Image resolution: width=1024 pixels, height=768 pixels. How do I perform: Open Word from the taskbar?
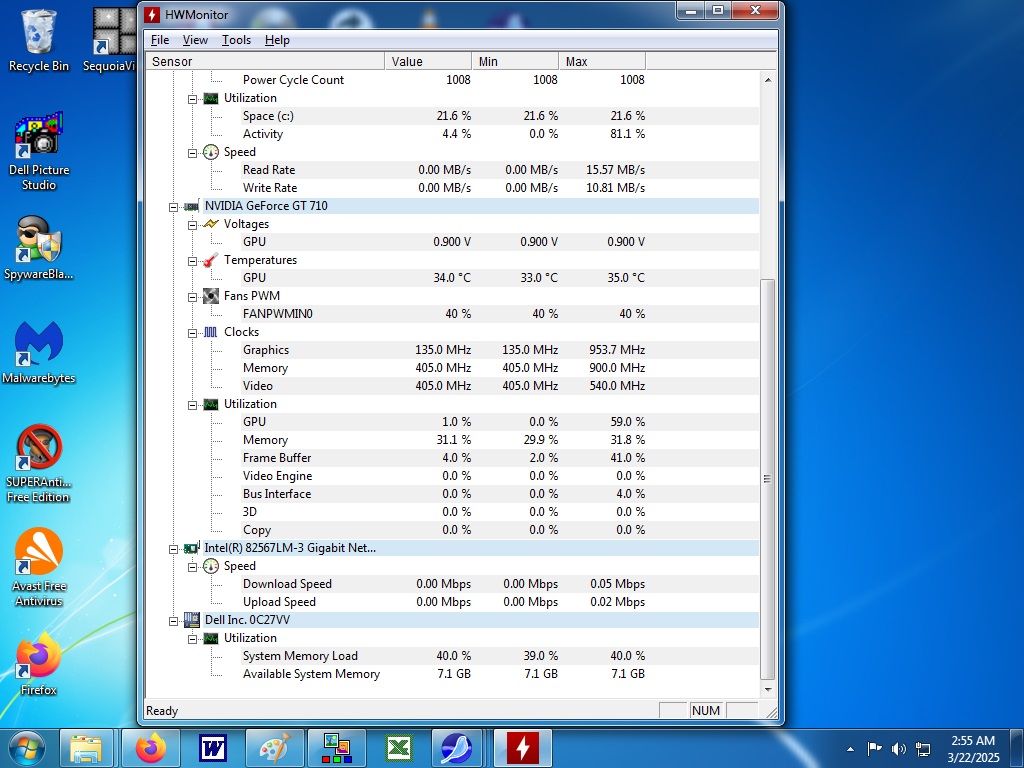[x=212, y=748]
